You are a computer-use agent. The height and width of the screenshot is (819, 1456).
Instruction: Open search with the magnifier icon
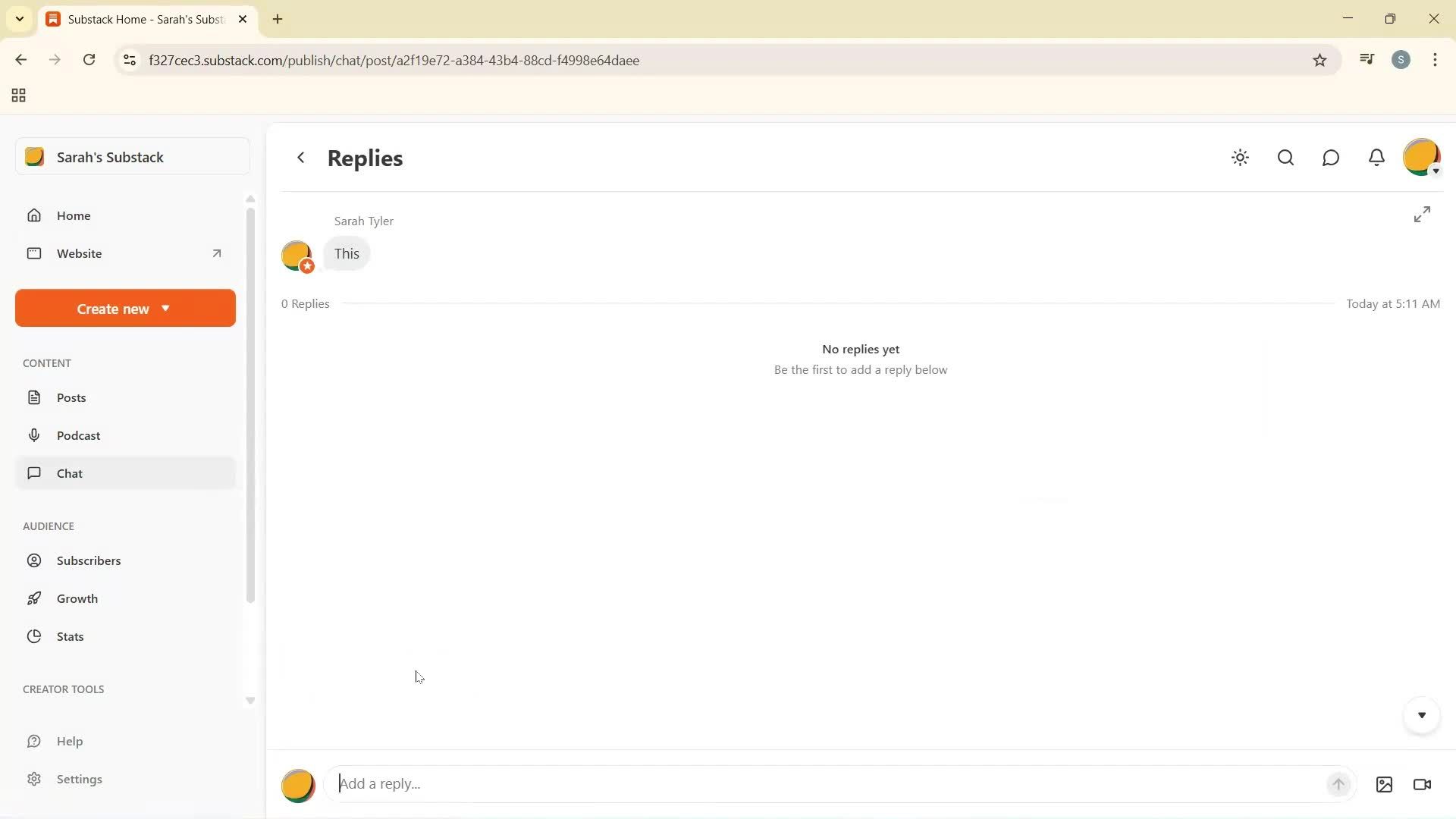(x=1285, y=158)
